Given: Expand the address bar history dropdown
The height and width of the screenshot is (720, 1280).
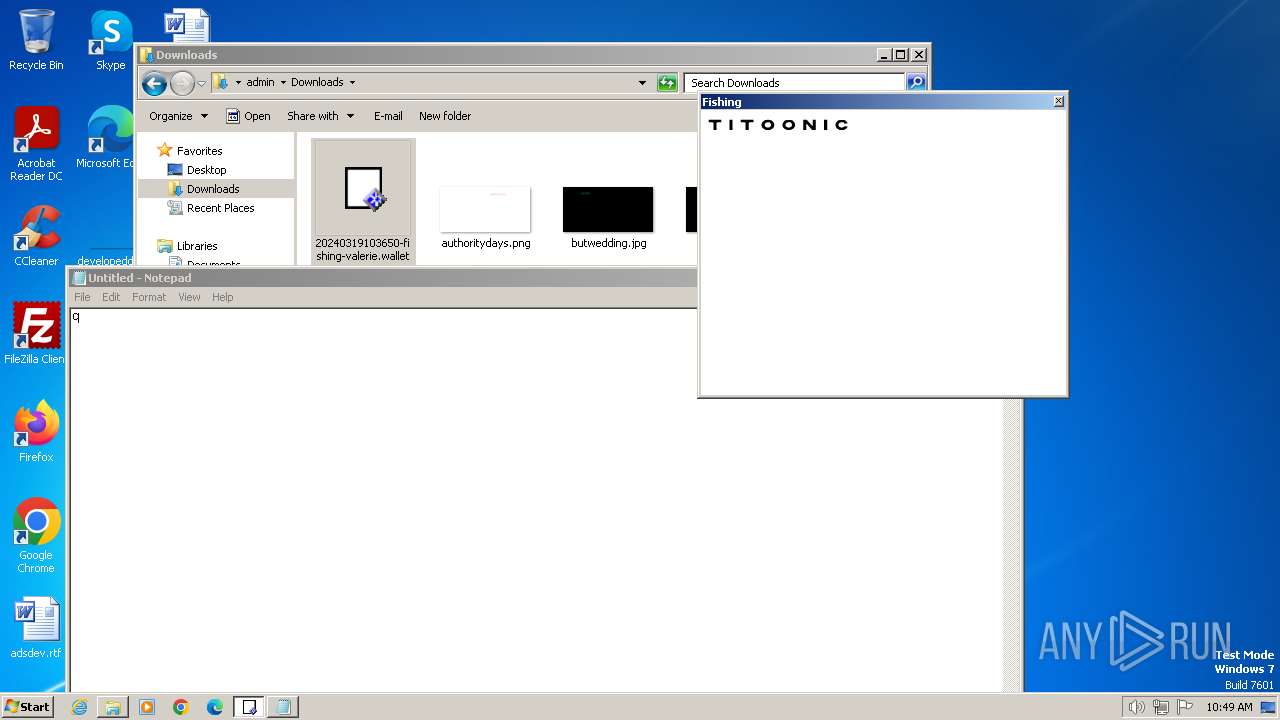Looking at the screenshot, I should (642, 83).
